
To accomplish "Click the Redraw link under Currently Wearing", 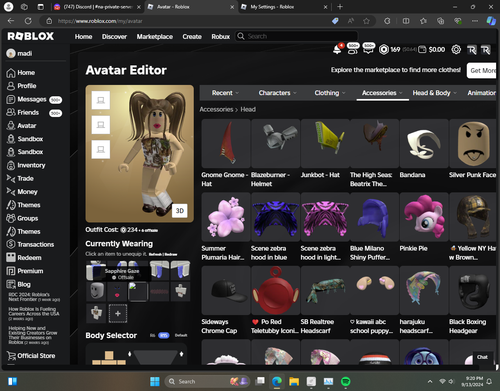I will 171,254.
